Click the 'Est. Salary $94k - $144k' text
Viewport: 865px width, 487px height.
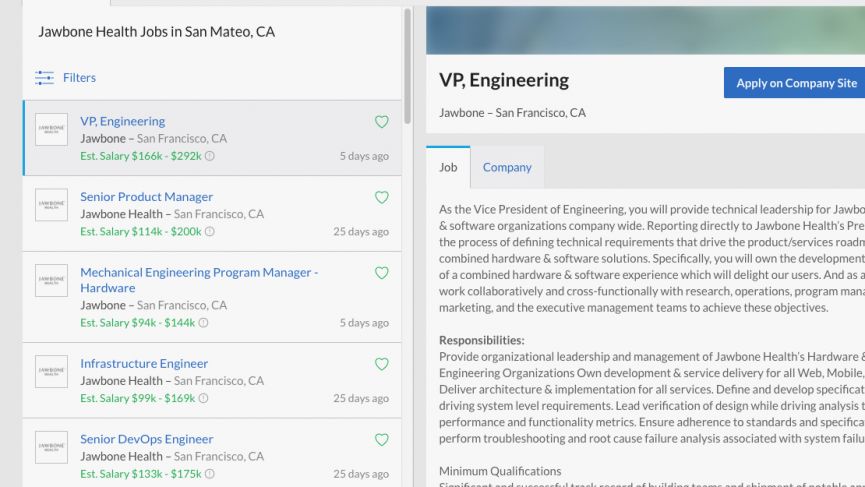[137, 323]
